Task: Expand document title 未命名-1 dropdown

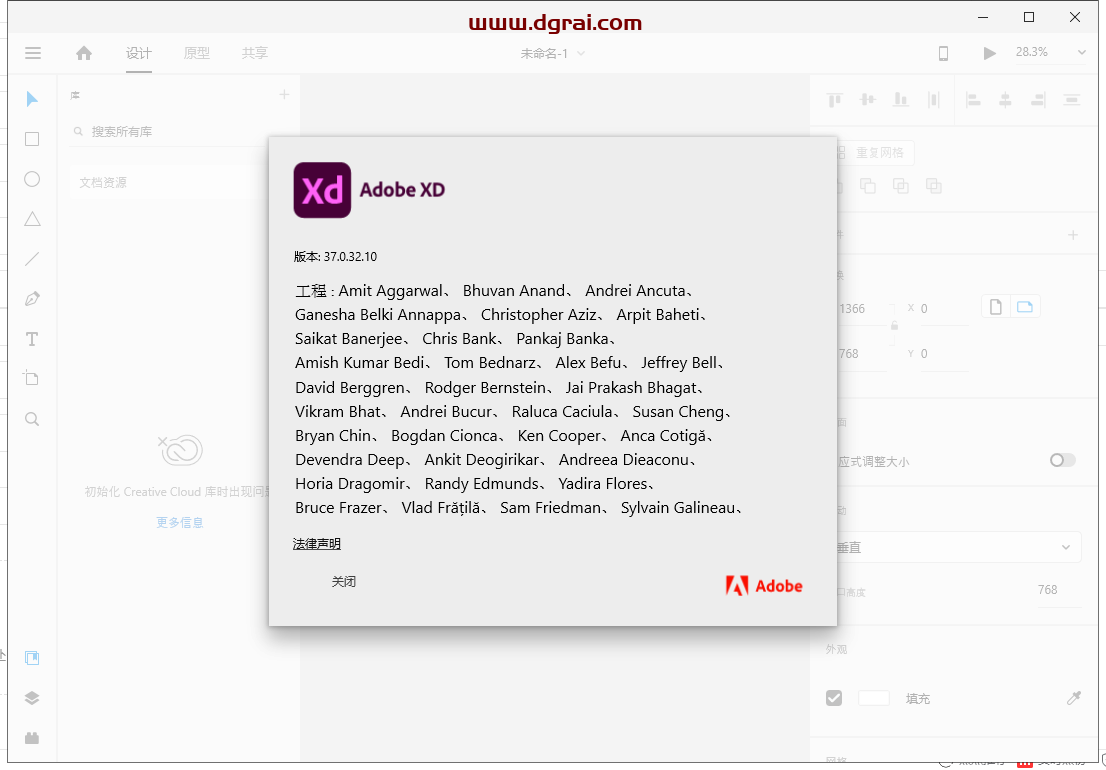Action: point(581,53)
